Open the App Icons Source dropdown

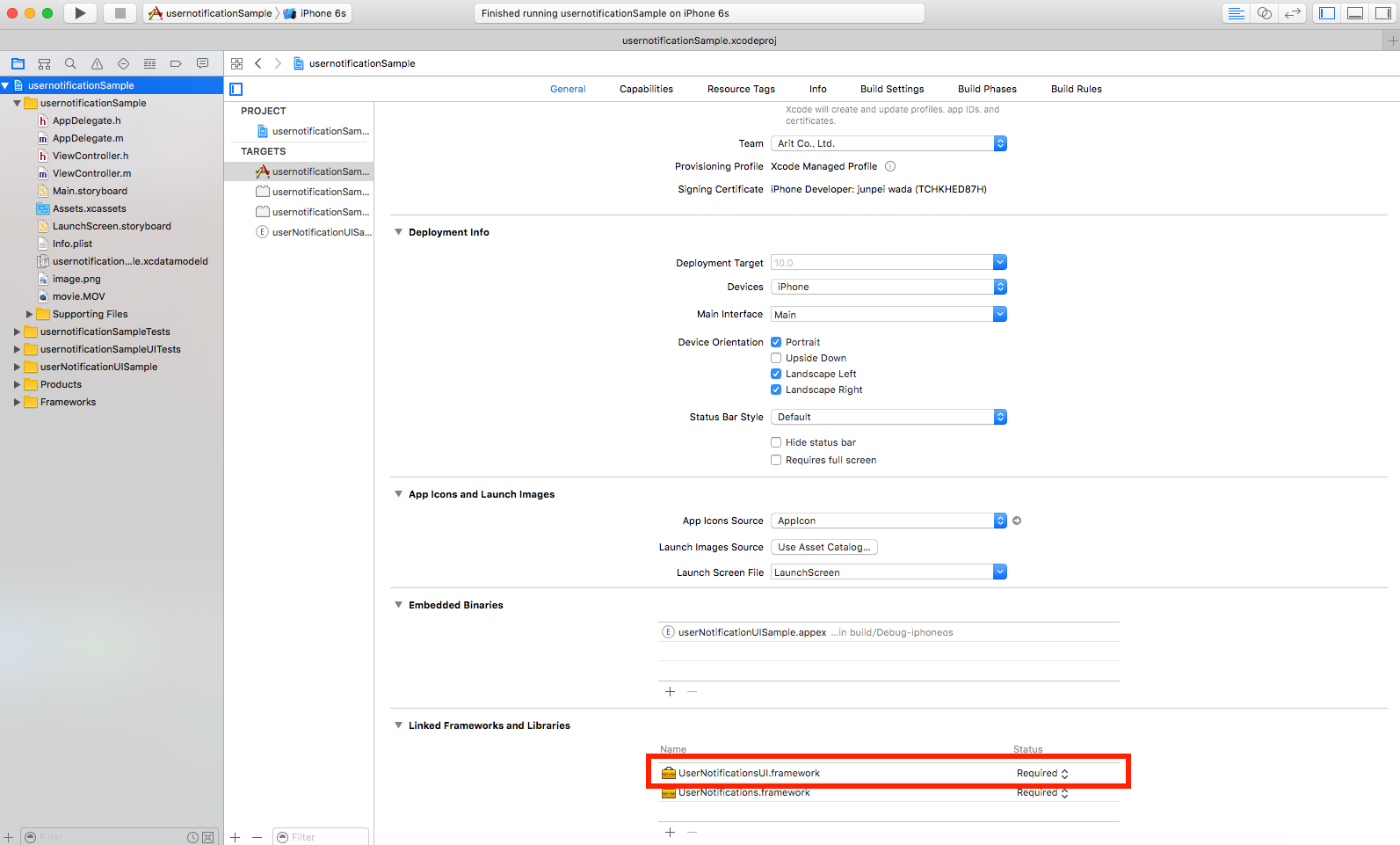[889, 521]
